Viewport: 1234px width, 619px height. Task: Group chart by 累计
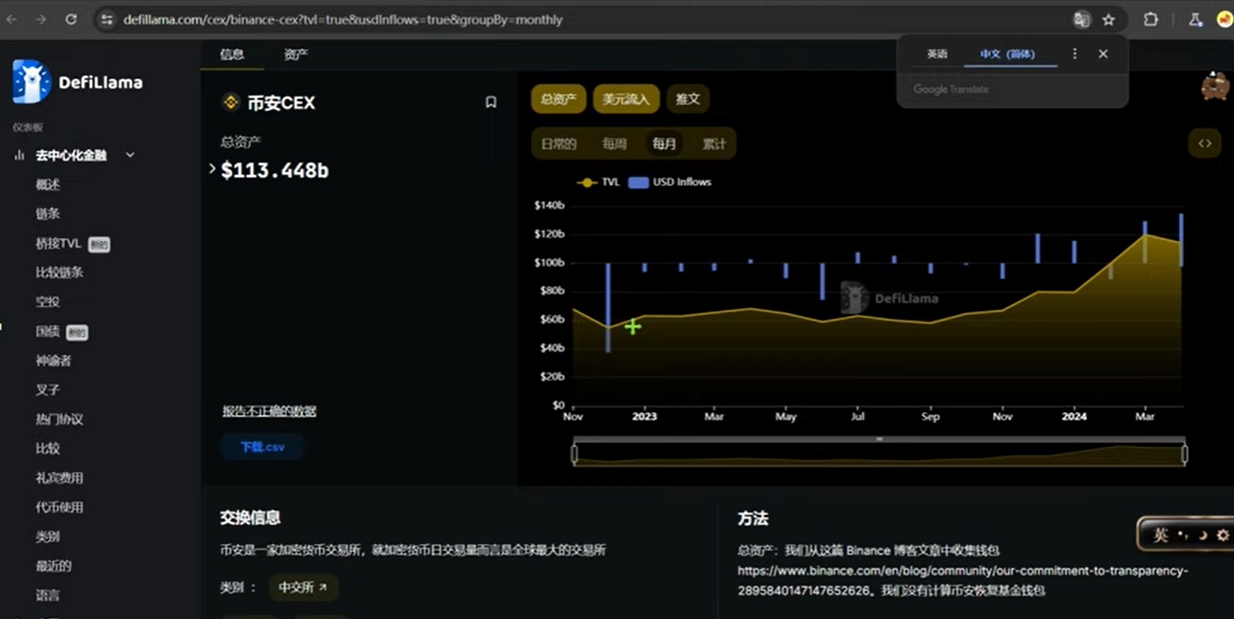[x=714, y=144]
